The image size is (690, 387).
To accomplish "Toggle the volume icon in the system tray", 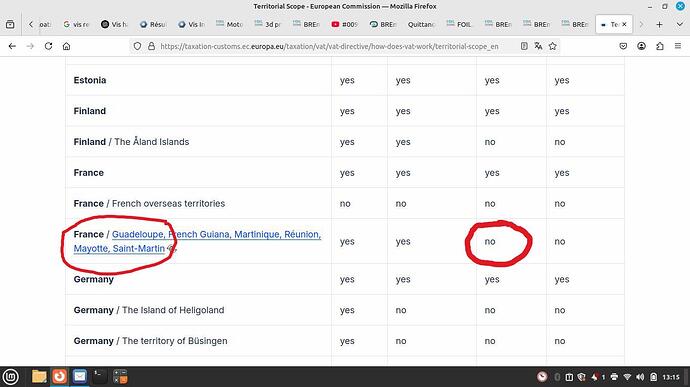I will click(x=640, y=377).
